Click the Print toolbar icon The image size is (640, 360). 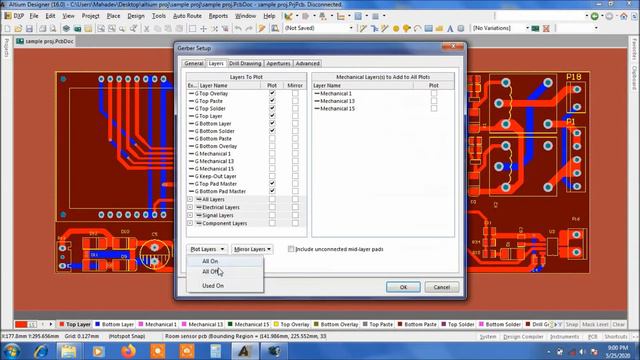click(x=42, y=29)
